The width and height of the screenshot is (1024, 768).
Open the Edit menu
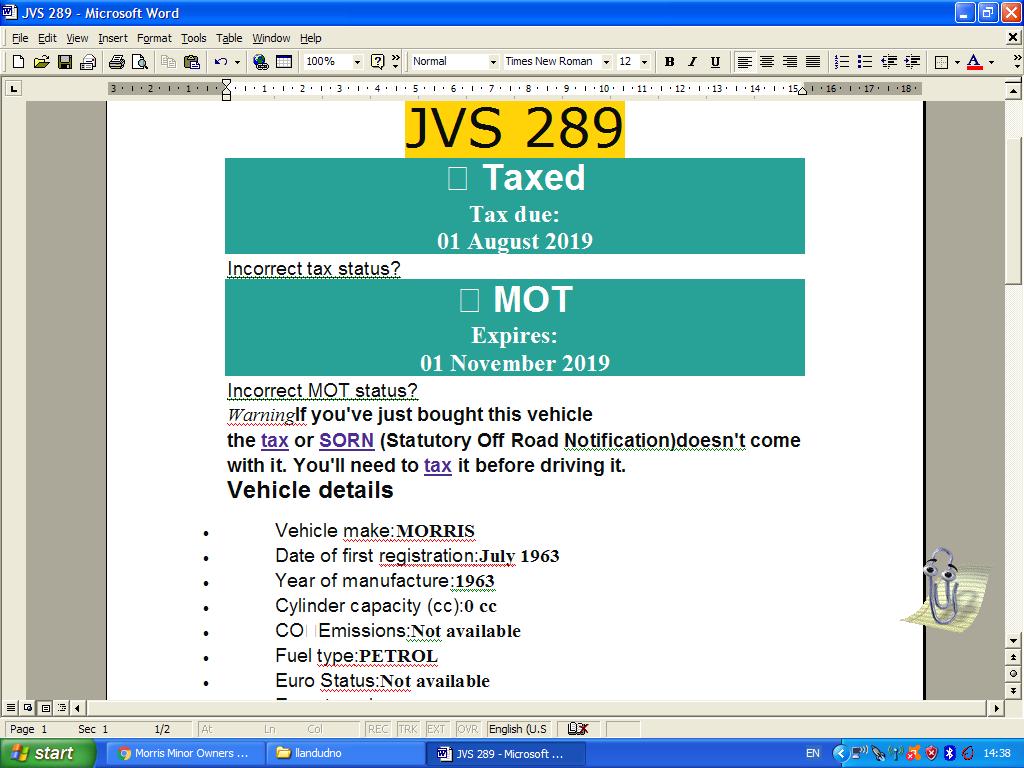pos(47,38)
